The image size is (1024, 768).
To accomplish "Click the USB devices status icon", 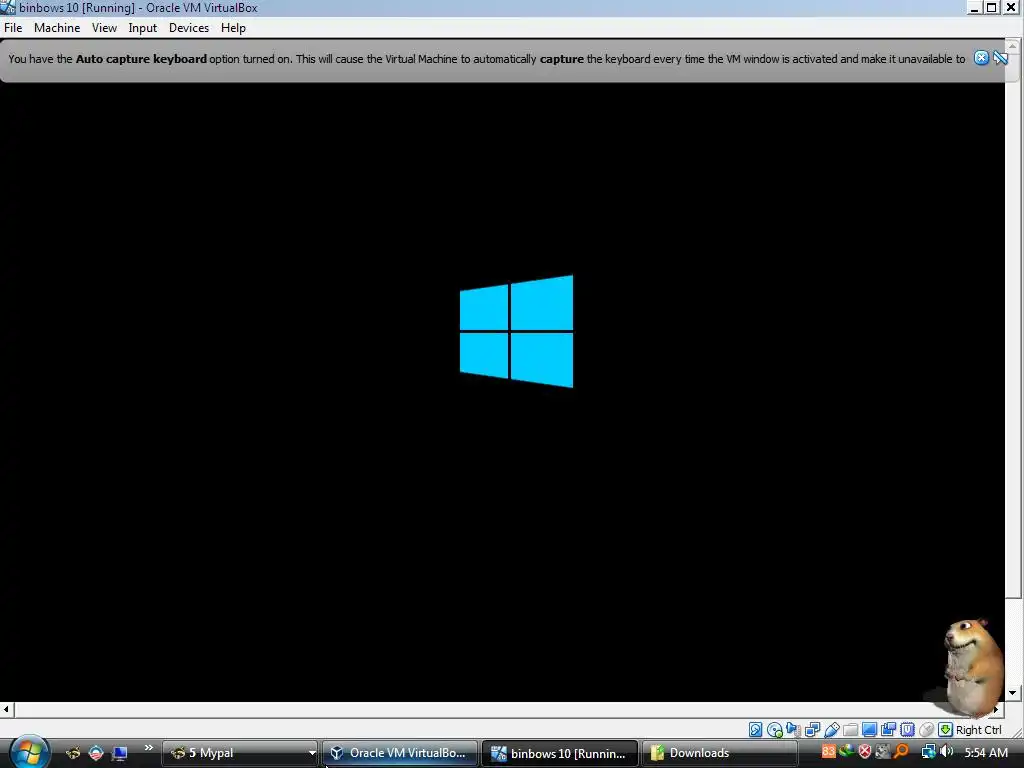I will 831,729.
